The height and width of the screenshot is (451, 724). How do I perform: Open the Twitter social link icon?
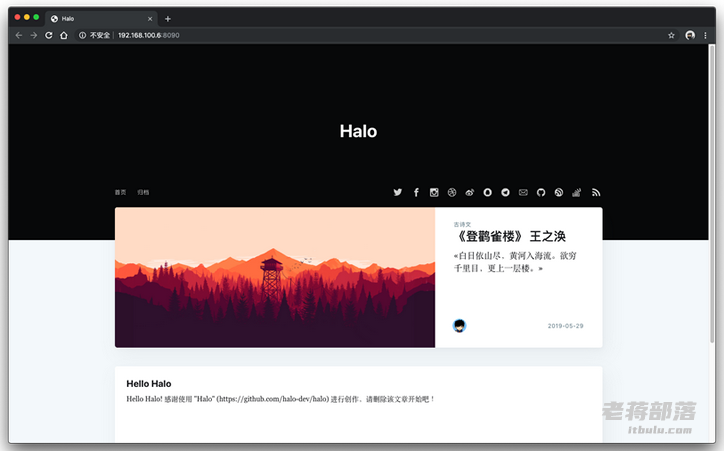(x=398, y=192)
